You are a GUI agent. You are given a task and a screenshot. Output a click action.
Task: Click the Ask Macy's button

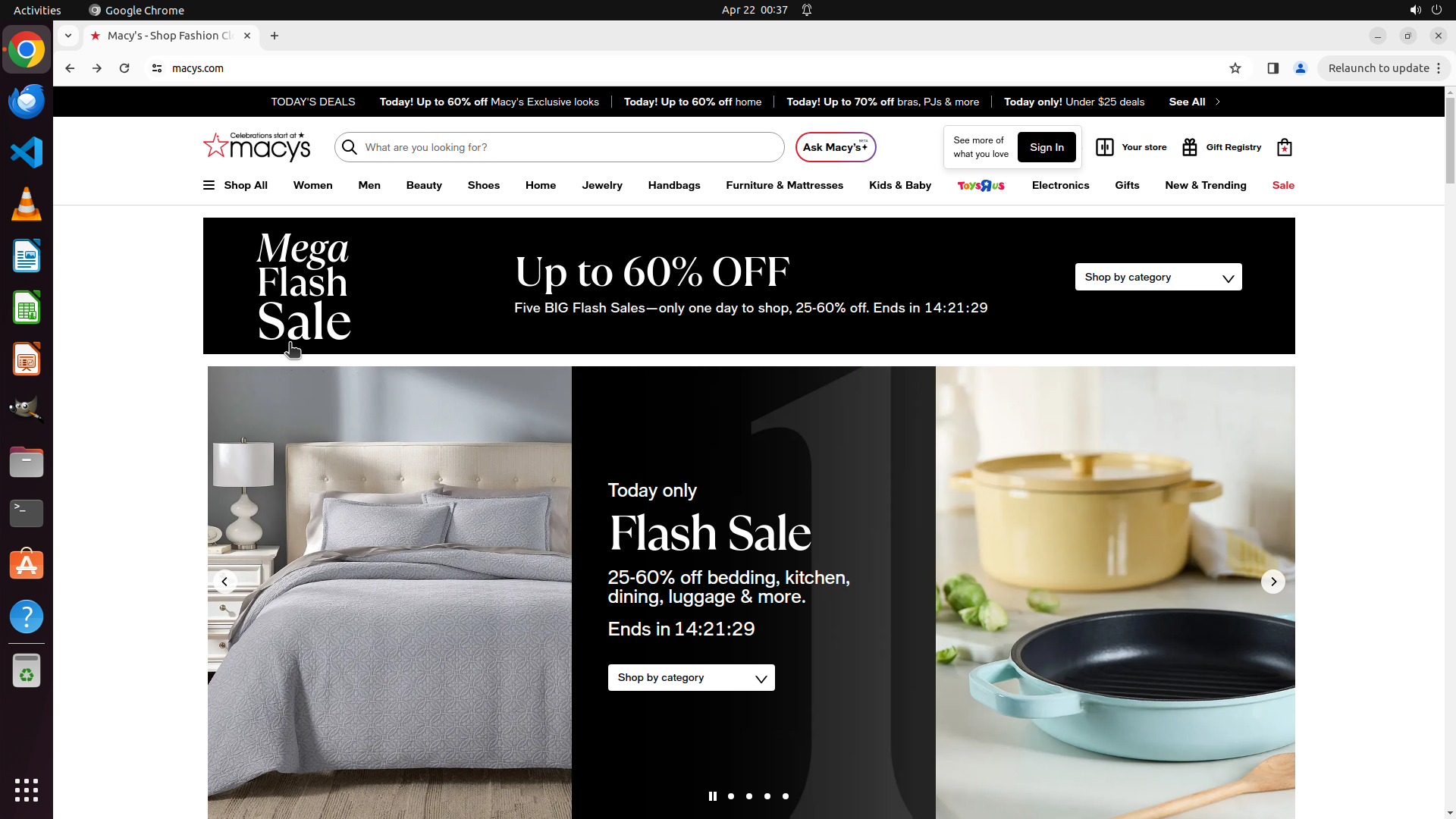point(836,147)
